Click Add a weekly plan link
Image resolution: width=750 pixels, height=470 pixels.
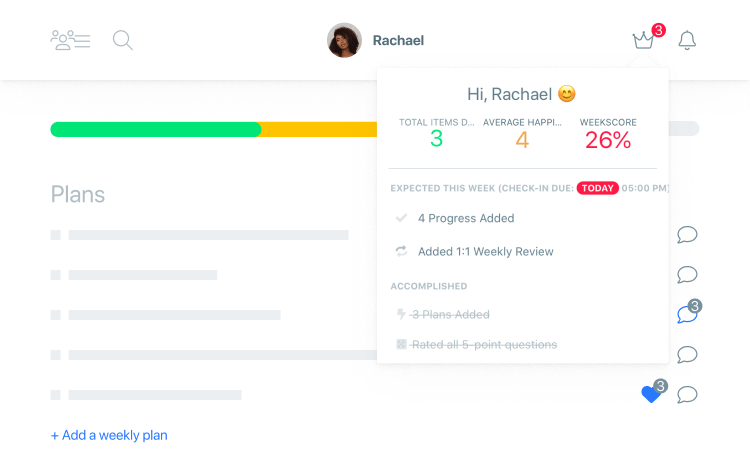pyautogui.click(x=109, y=435)
